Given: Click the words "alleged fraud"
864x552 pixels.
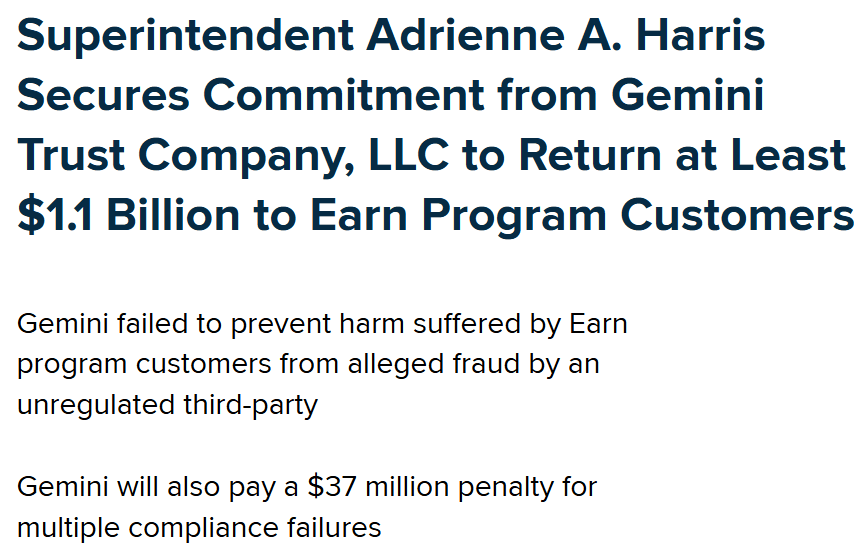Looking at the screenshot, I should pyautogui.click(x=434, y=364).
